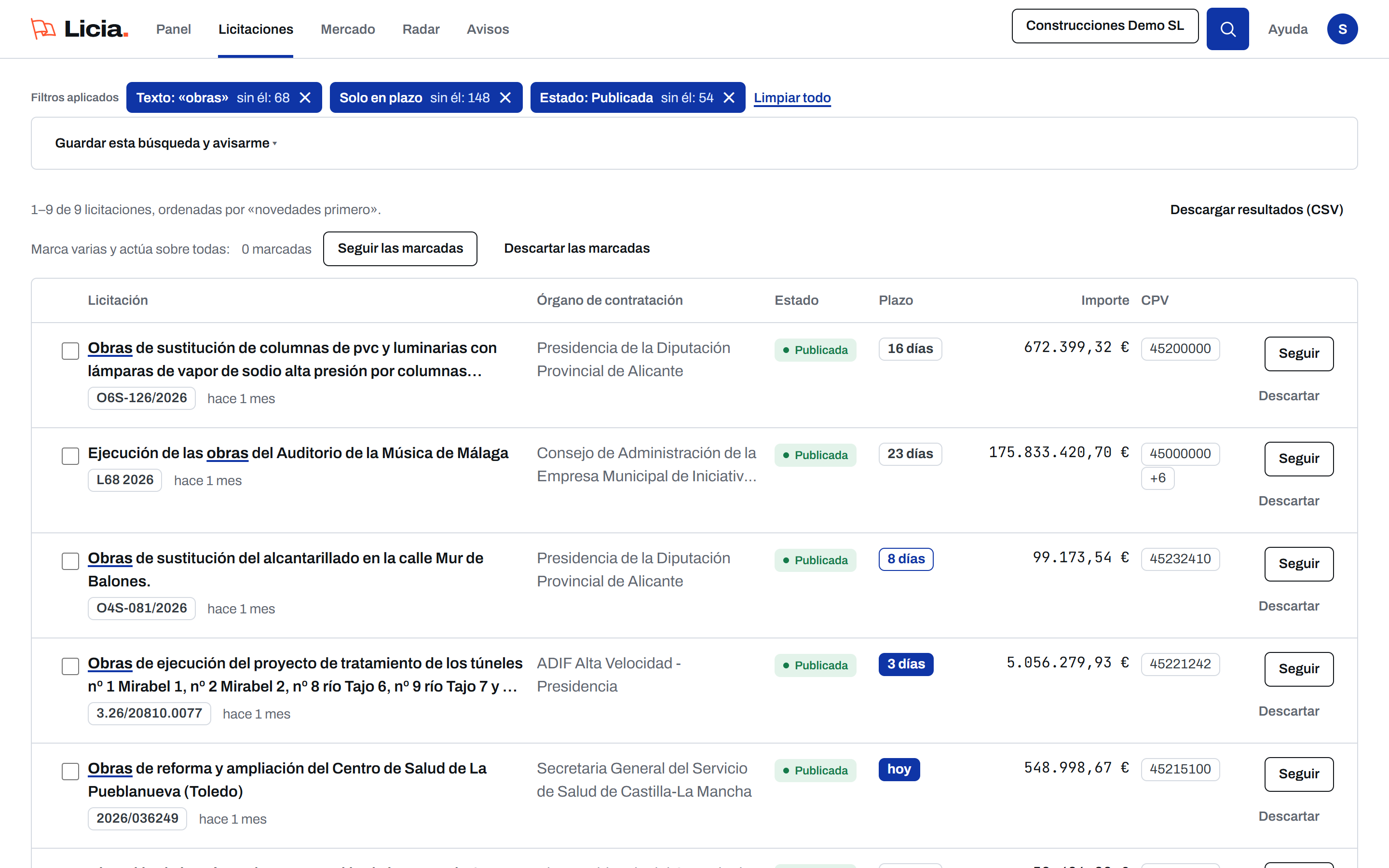Image resolution: width=1389 pixels, height=868 pixels.
Task: Tick checkbox for ADIF túneles tender
Action: (70, 666)
